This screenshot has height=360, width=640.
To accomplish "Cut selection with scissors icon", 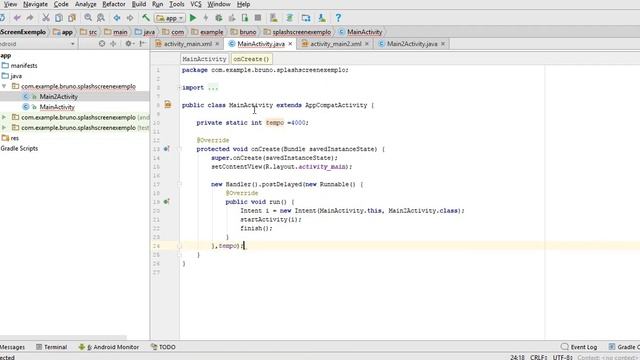I will point(46,18).
